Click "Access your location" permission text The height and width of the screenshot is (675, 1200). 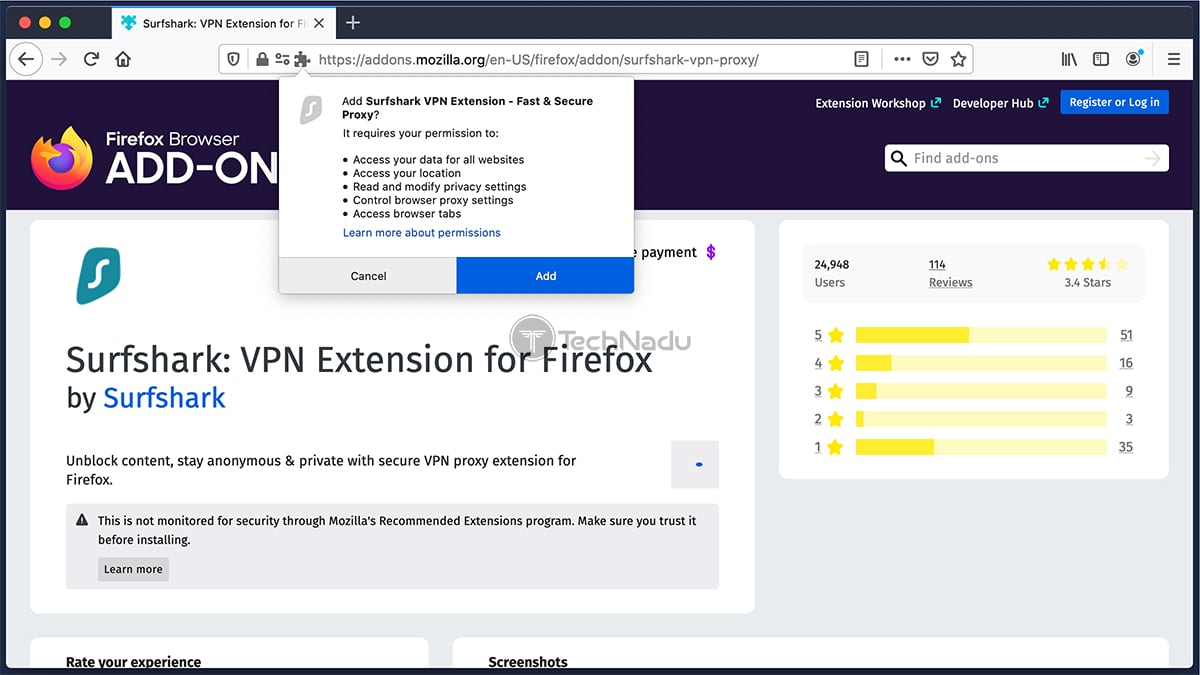(x=406, y=173)
